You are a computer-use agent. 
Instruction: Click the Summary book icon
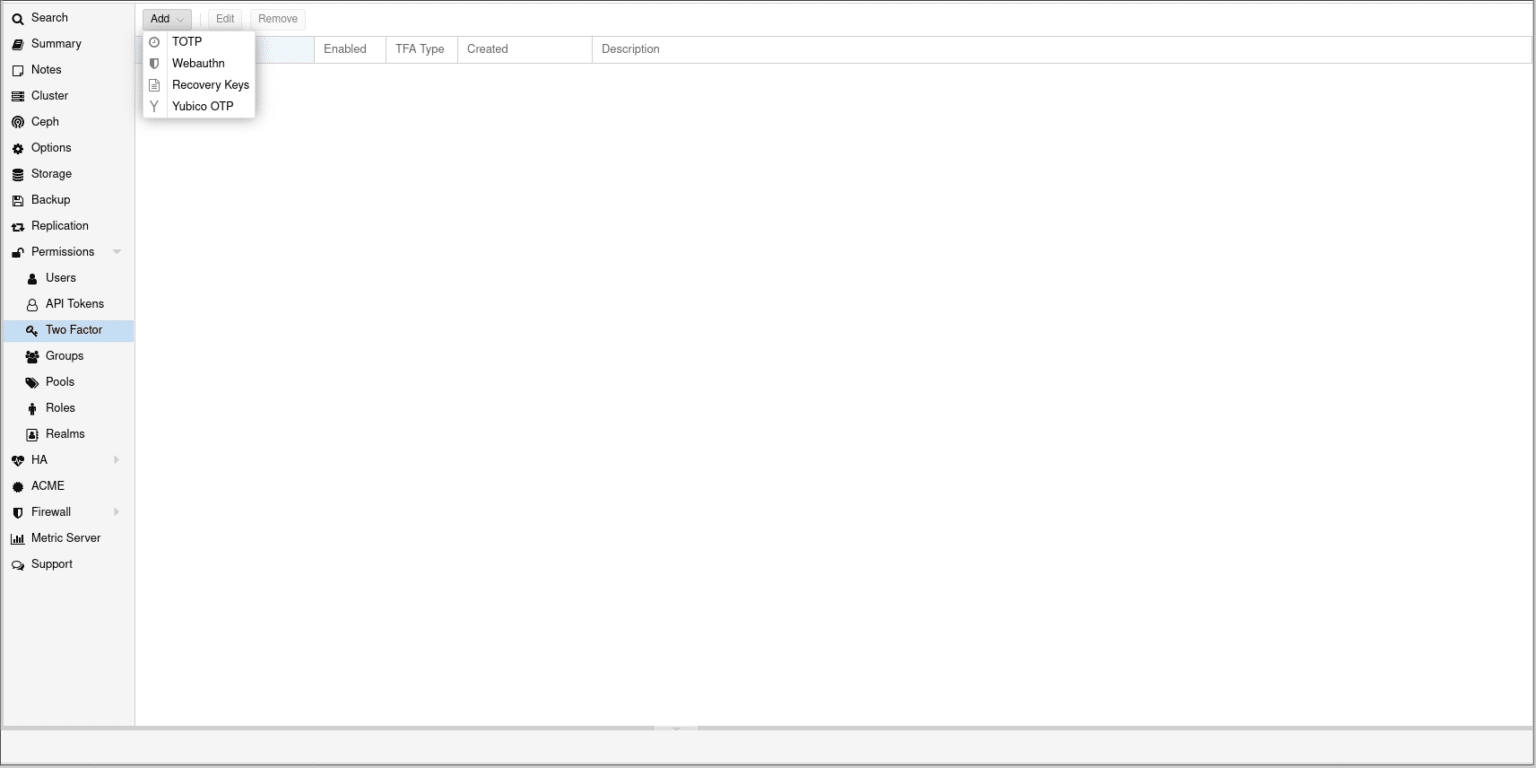click(x=17, y=44)
